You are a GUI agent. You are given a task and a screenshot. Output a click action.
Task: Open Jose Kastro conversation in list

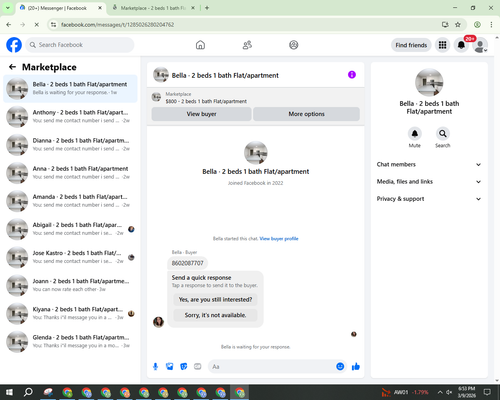pyautogui.click(x=70, y=257)
